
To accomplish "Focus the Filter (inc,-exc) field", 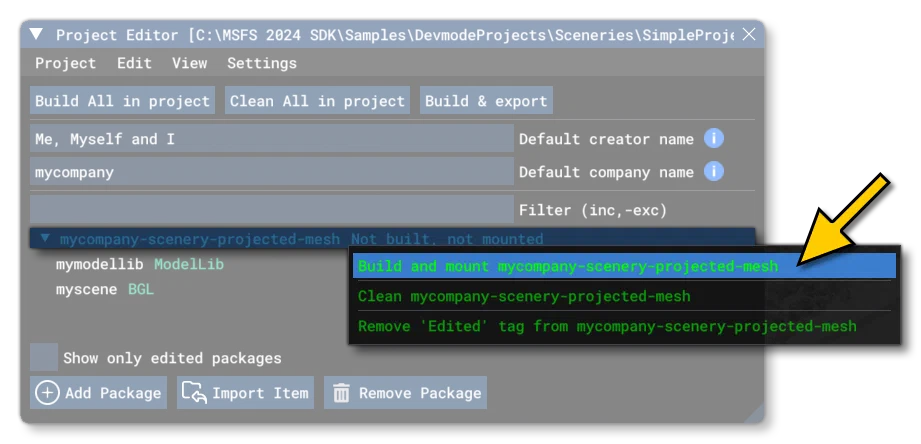I will (x=272, y=210).
